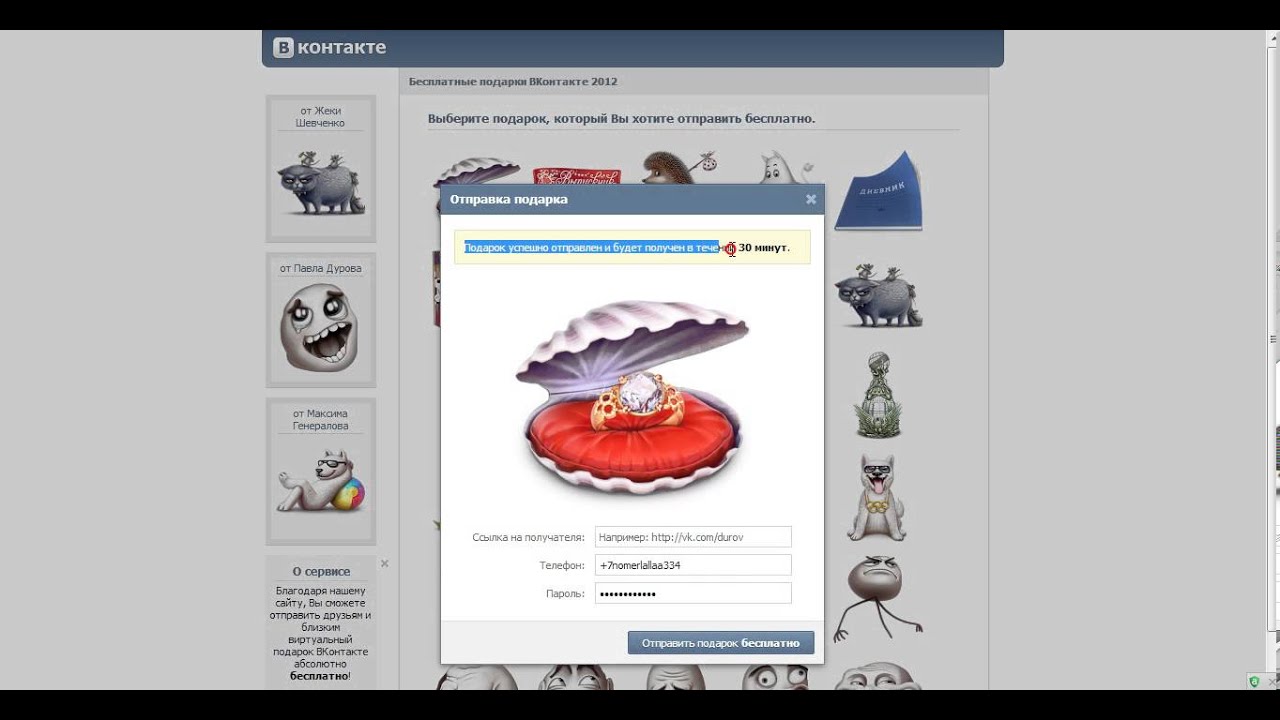Close the О сервисе info box

[385, 564]
